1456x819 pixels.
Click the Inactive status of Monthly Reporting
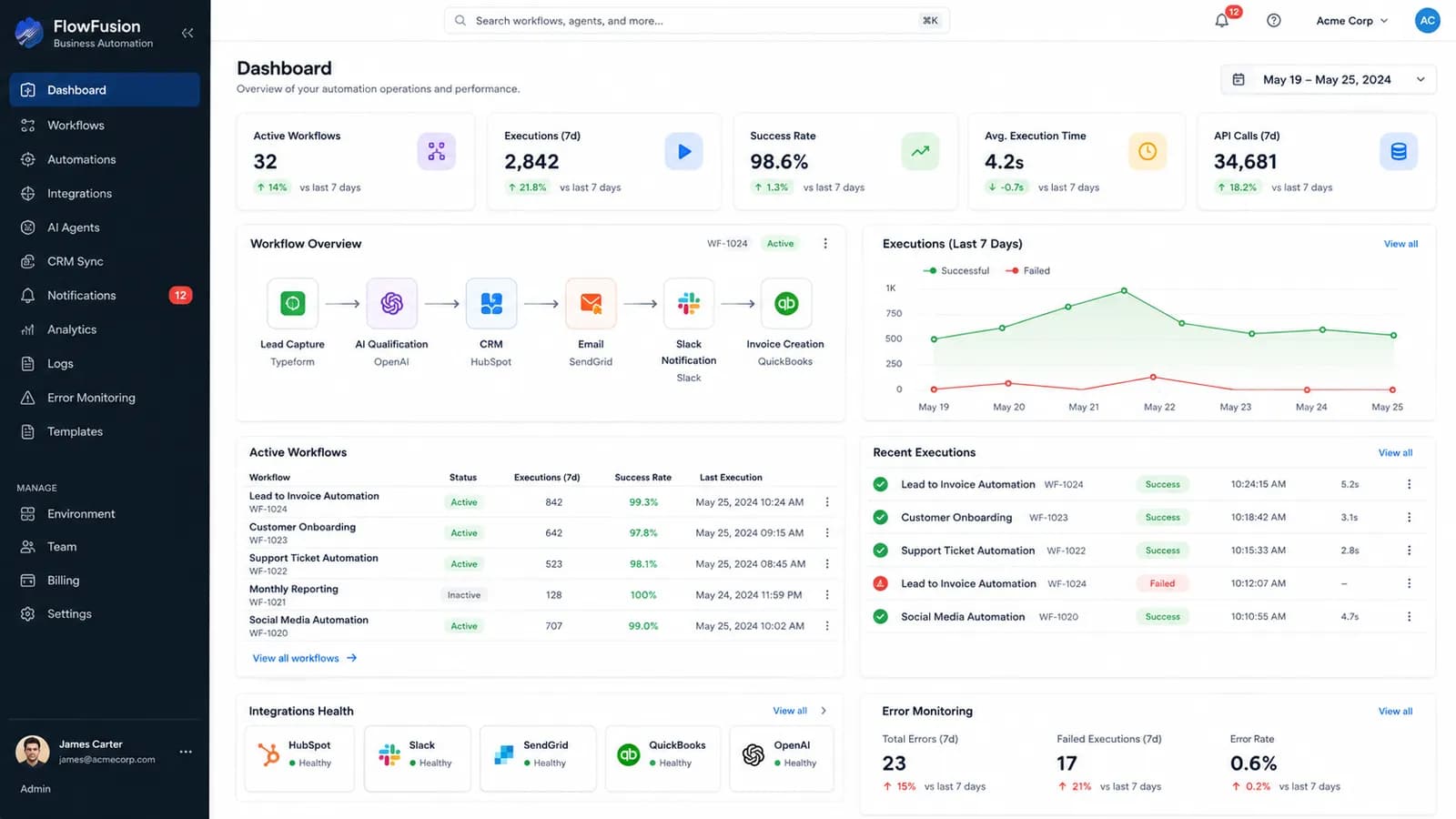point(464,595)
